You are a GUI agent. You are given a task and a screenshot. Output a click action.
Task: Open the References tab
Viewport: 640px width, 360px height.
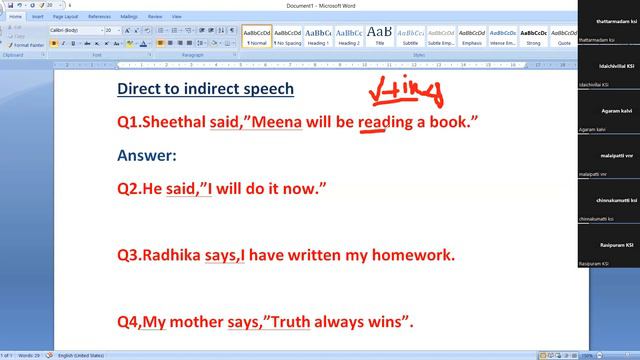coord(100,17)
